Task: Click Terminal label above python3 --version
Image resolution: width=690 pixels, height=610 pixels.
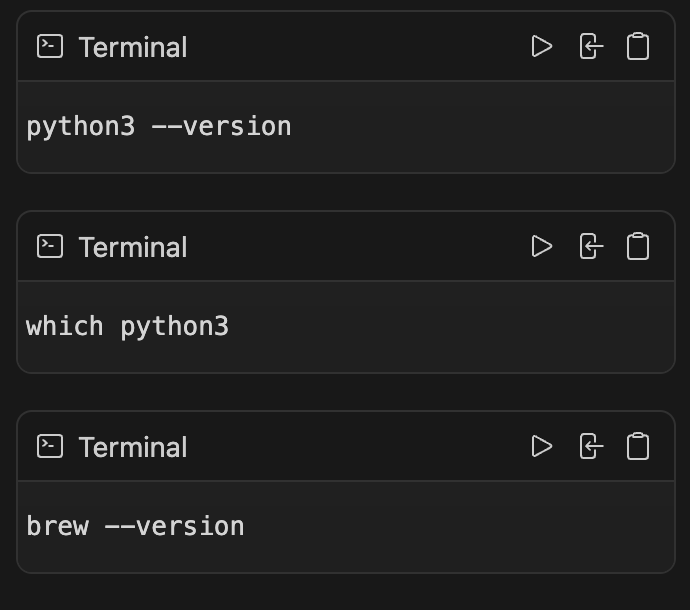Action: point(133,47)
